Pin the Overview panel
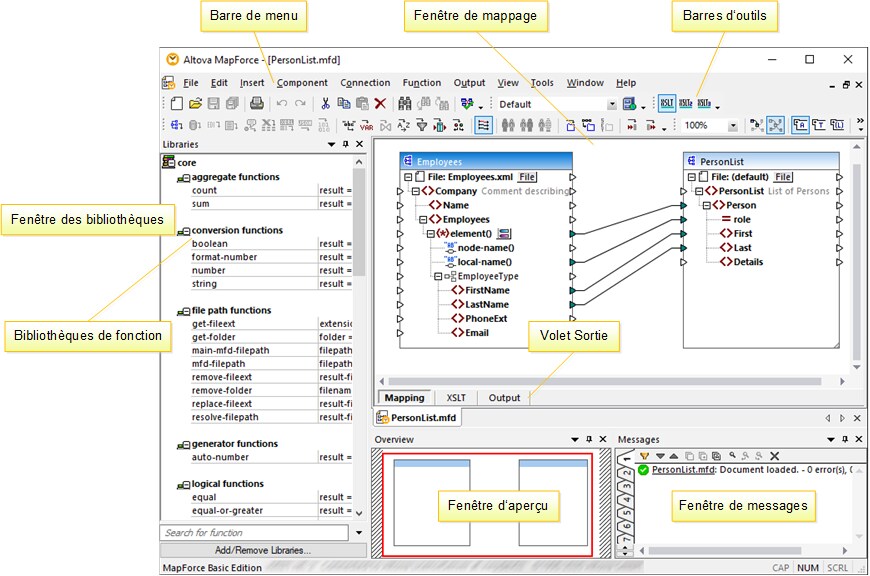Image resolution: width=870 pixels, height=576 pixels. tap(589, 440)
